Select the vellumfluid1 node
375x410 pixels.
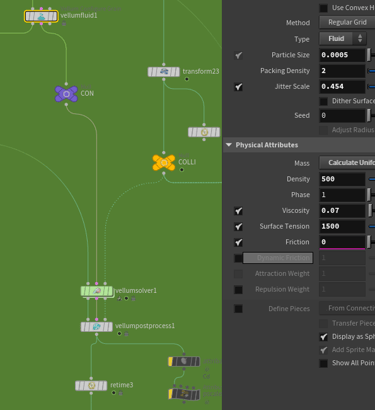pyautogui.click(x=41, y=16)
